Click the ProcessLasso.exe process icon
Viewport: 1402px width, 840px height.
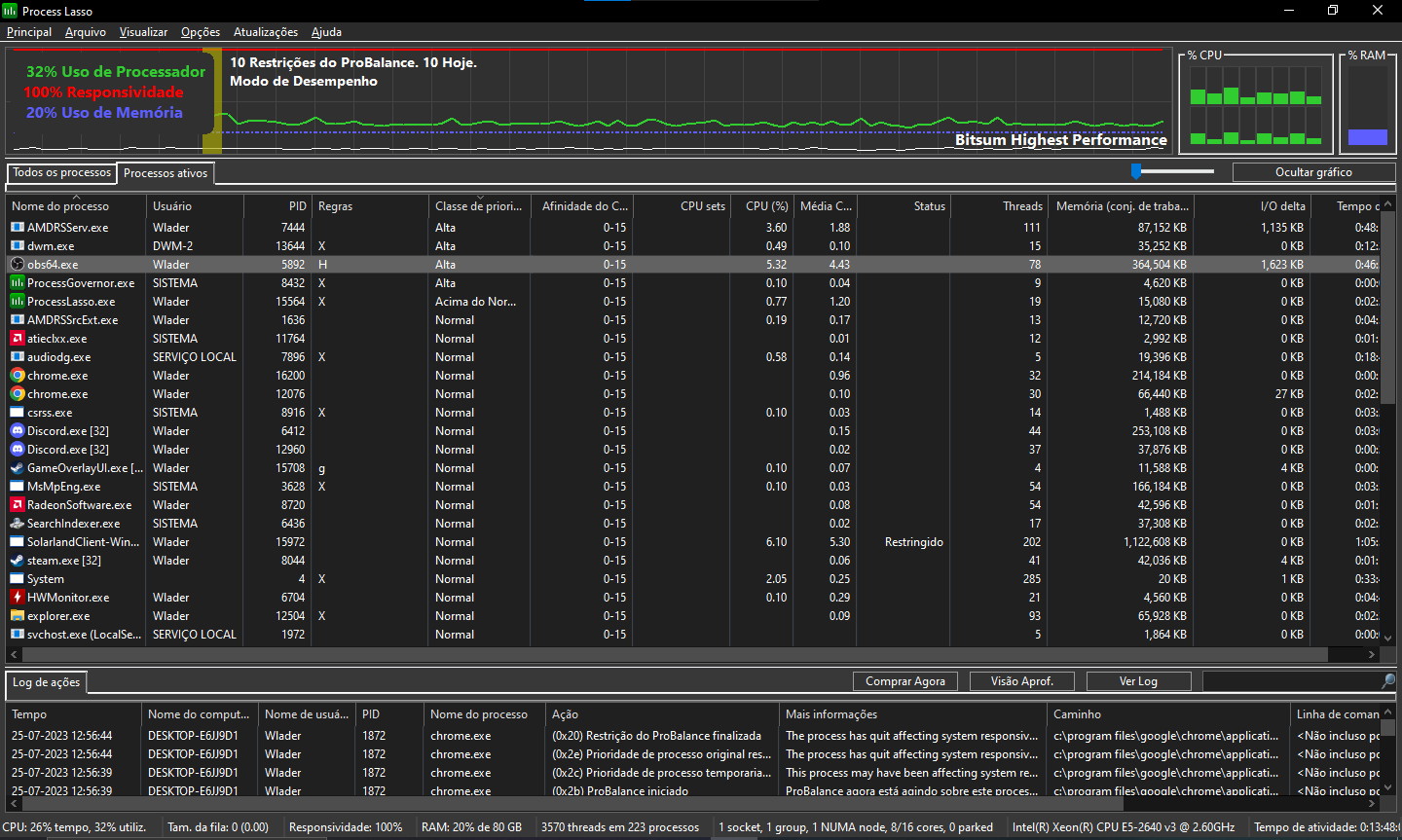point(18,302)
